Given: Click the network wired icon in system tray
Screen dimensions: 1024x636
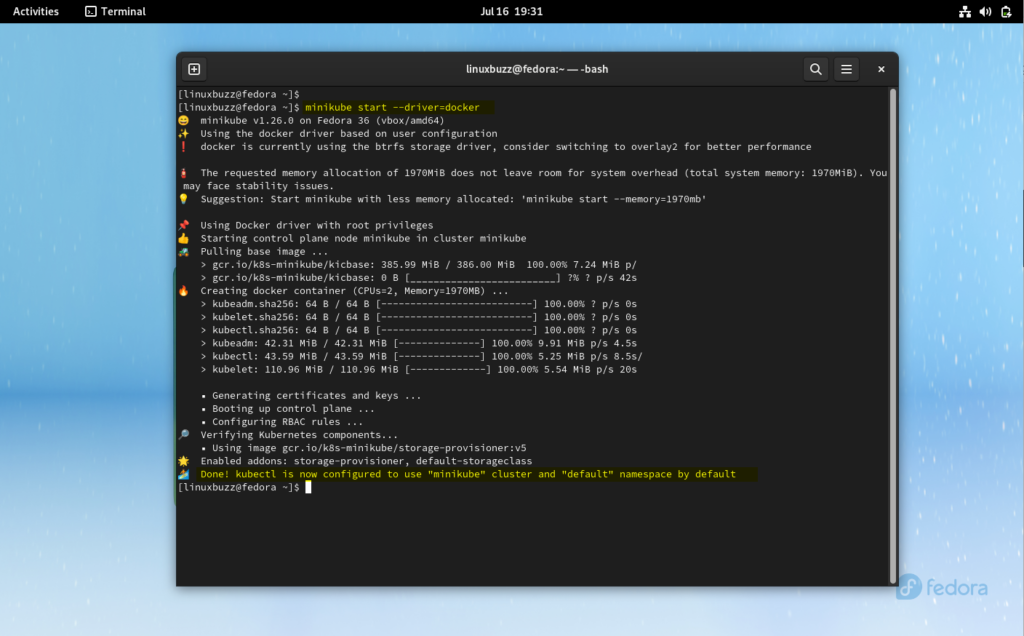Looking at the screenshot, I should [x=965, y=11].
